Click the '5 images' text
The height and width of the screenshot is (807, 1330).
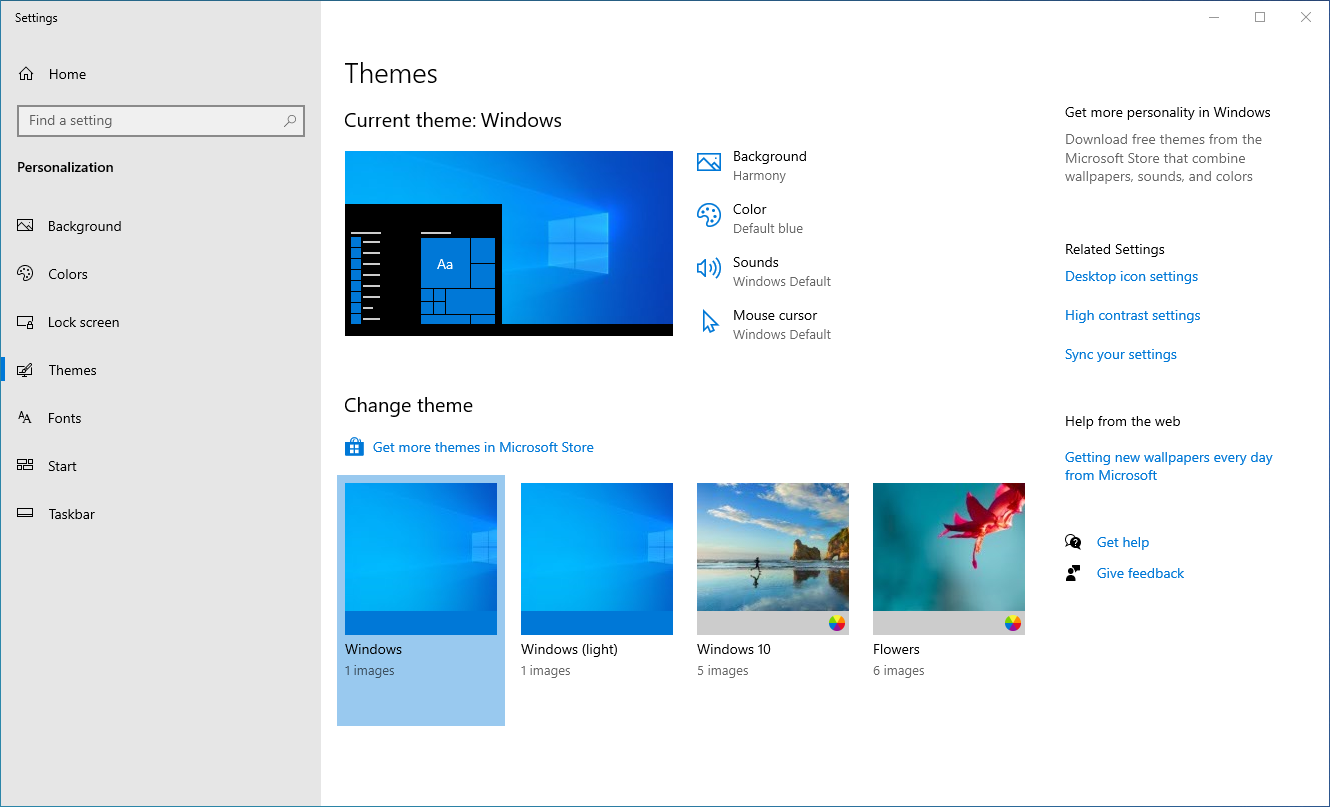coord(722,671)
